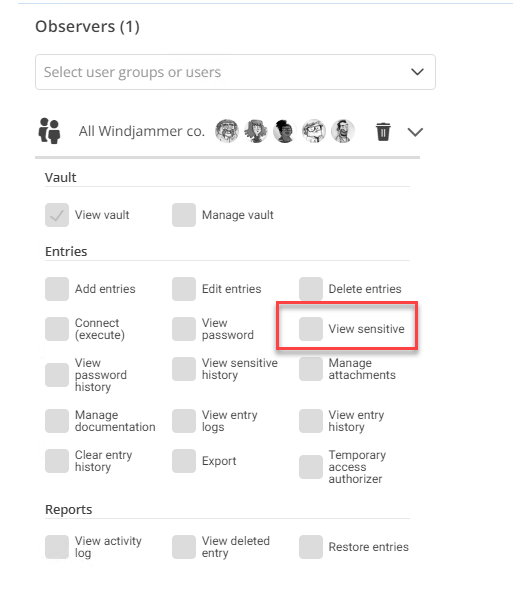Image resolution: width=513 pixels, height=616 pixels.
Task: Check the View sensitive checkbox
Action: tap(311, 329)
